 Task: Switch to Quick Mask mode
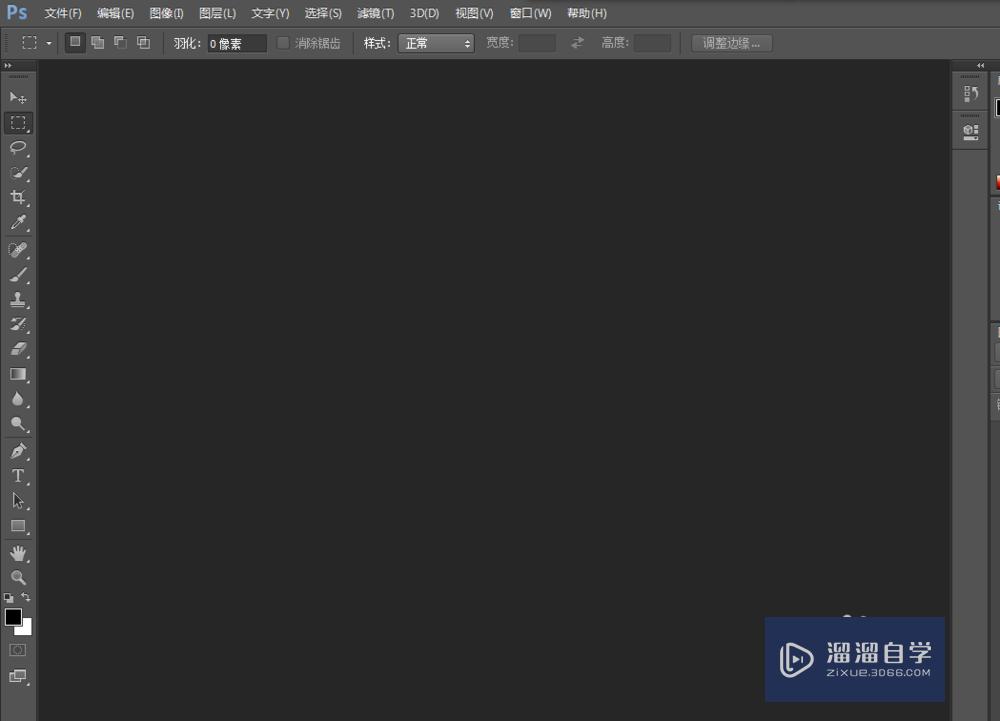click(16, 649)
